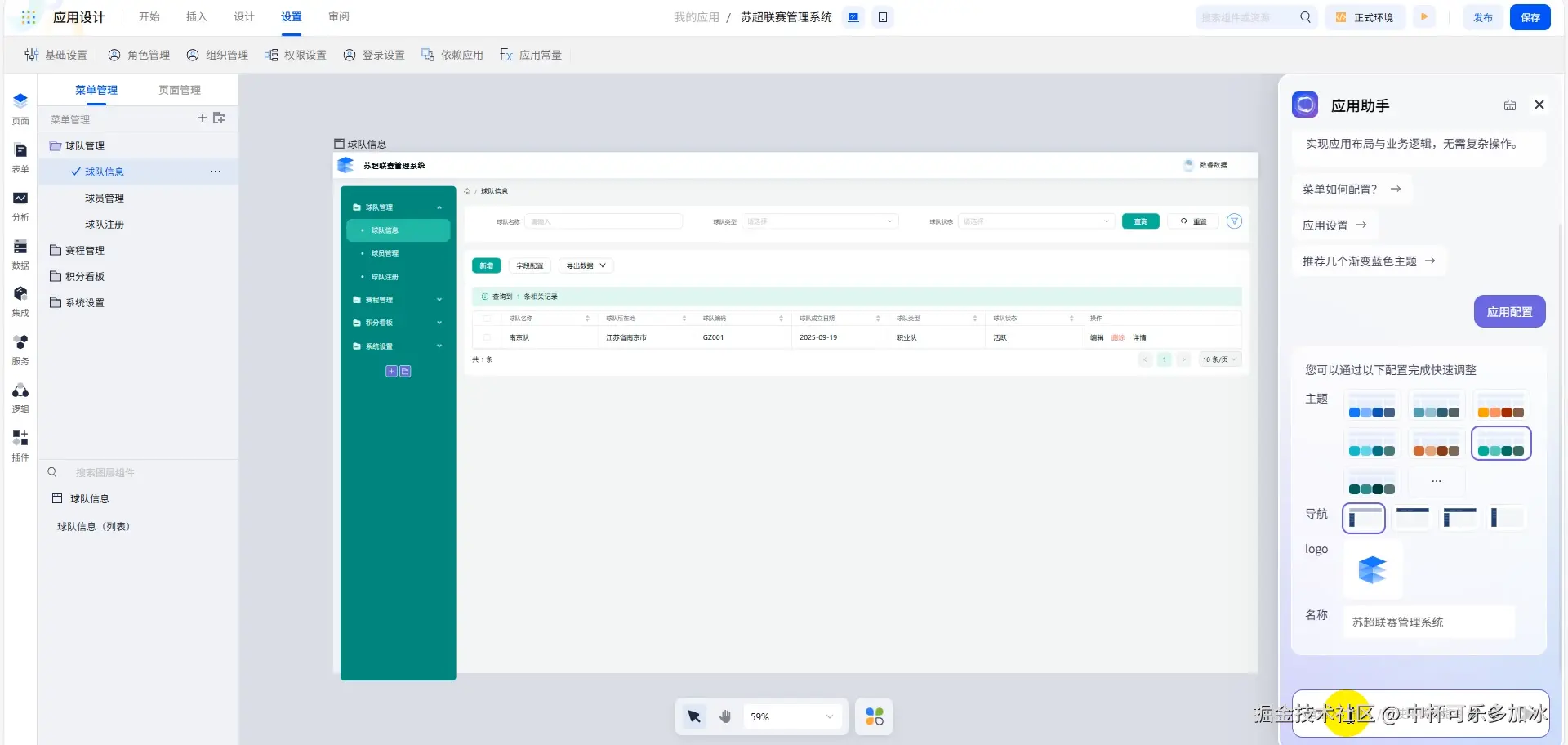Click the 菜单如何配置? suggestion link

(x=1351, y=190)
